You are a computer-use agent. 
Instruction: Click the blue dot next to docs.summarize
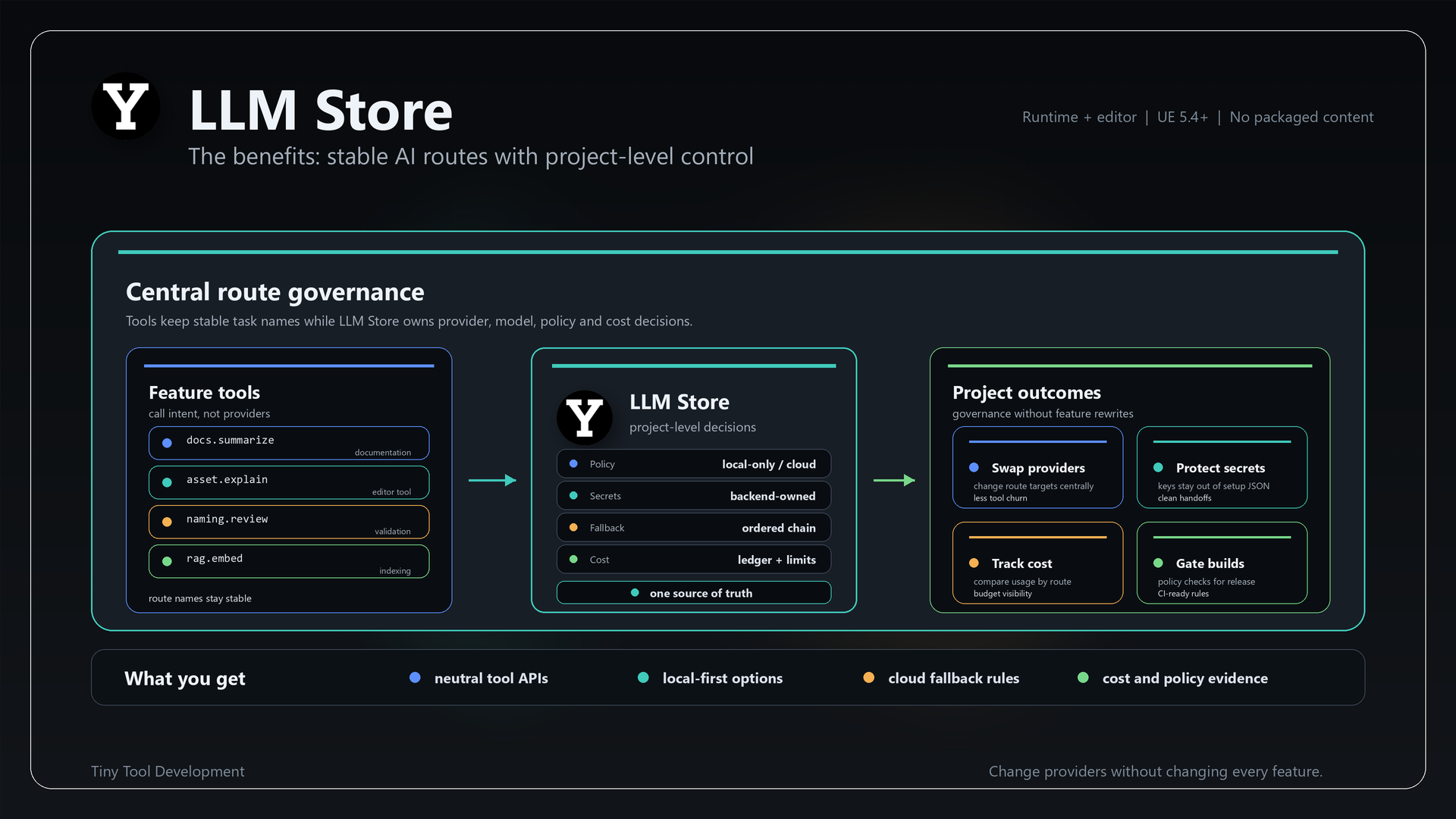point(167,443)
